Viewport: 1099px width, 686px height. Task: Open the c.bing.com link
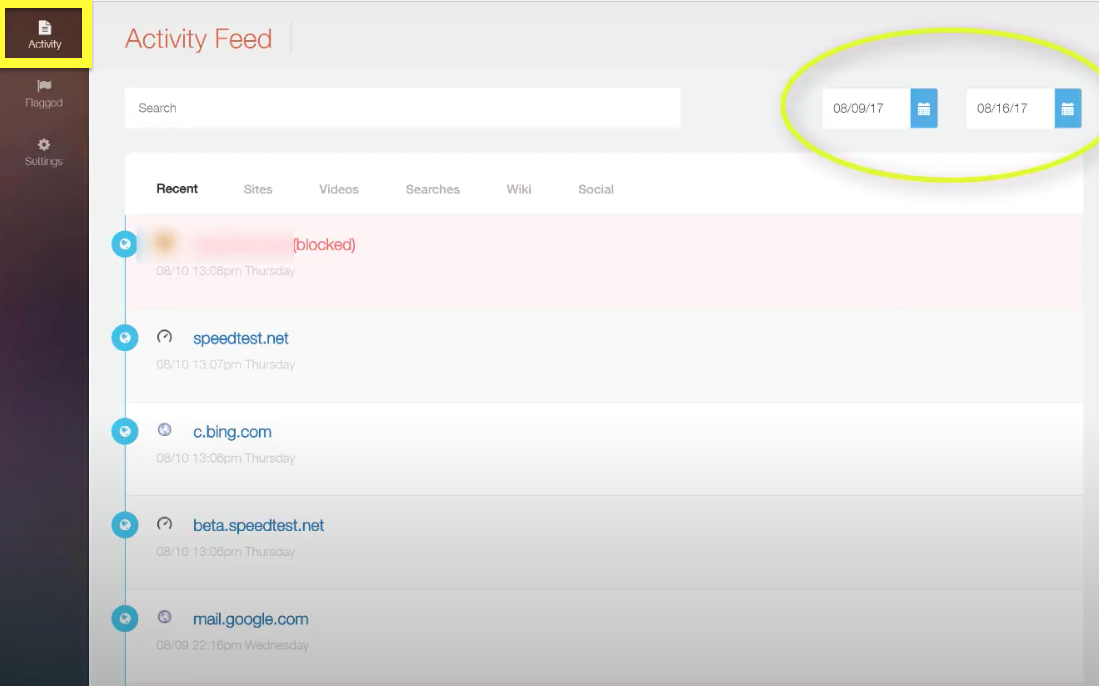(232, 432)
